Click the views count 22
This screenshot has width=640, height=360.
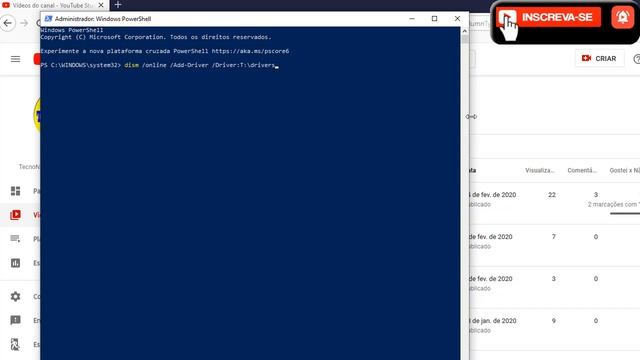(552, 195)
